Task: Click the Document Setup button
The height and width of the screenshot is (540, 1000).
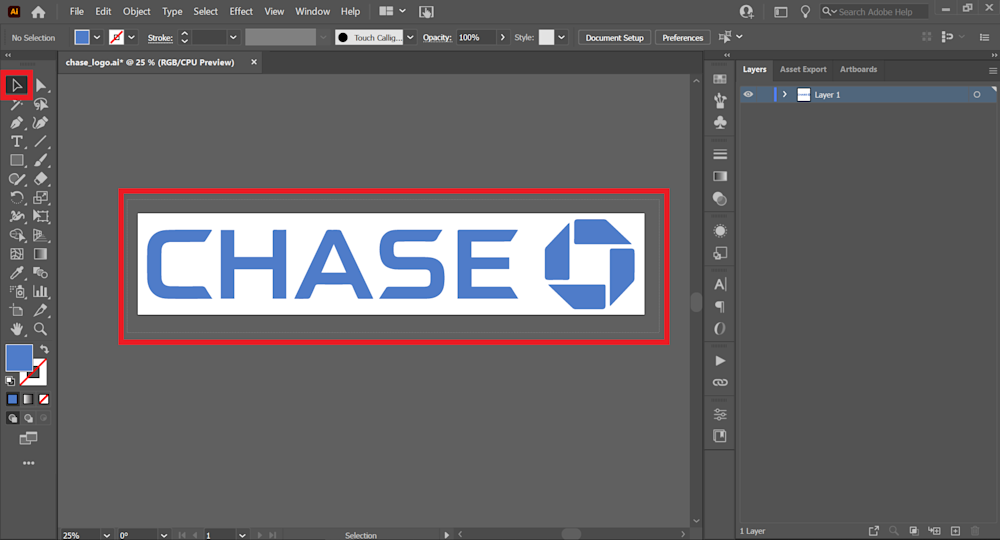Action: pos(615,38)
